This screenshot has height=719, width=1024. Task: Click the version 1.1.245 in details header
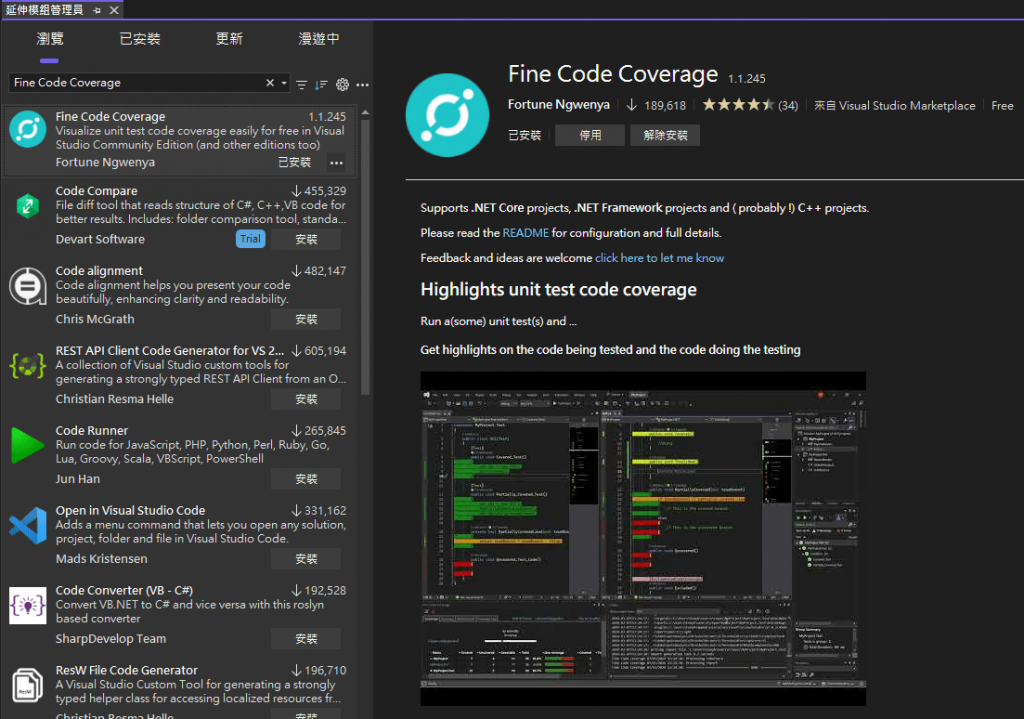coord(746,78)
